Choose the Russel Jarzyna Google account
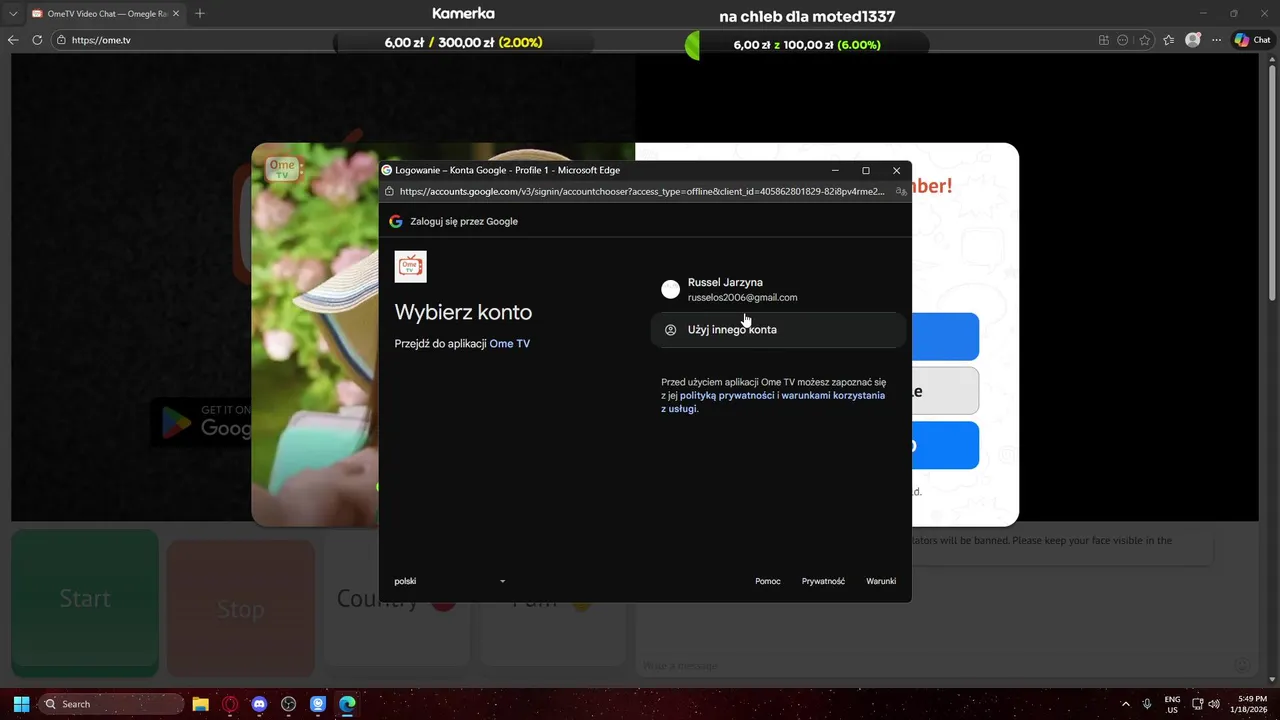Image resolution: width=1280 pixels, height=720 pixels. coord(778,290)
